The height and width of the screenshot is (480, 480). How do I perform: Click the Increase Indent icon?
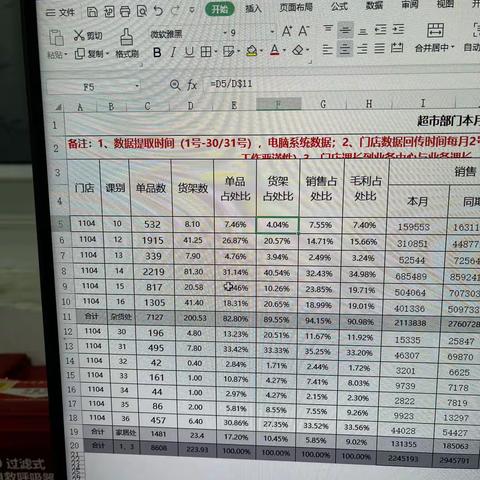coord(398,30)
